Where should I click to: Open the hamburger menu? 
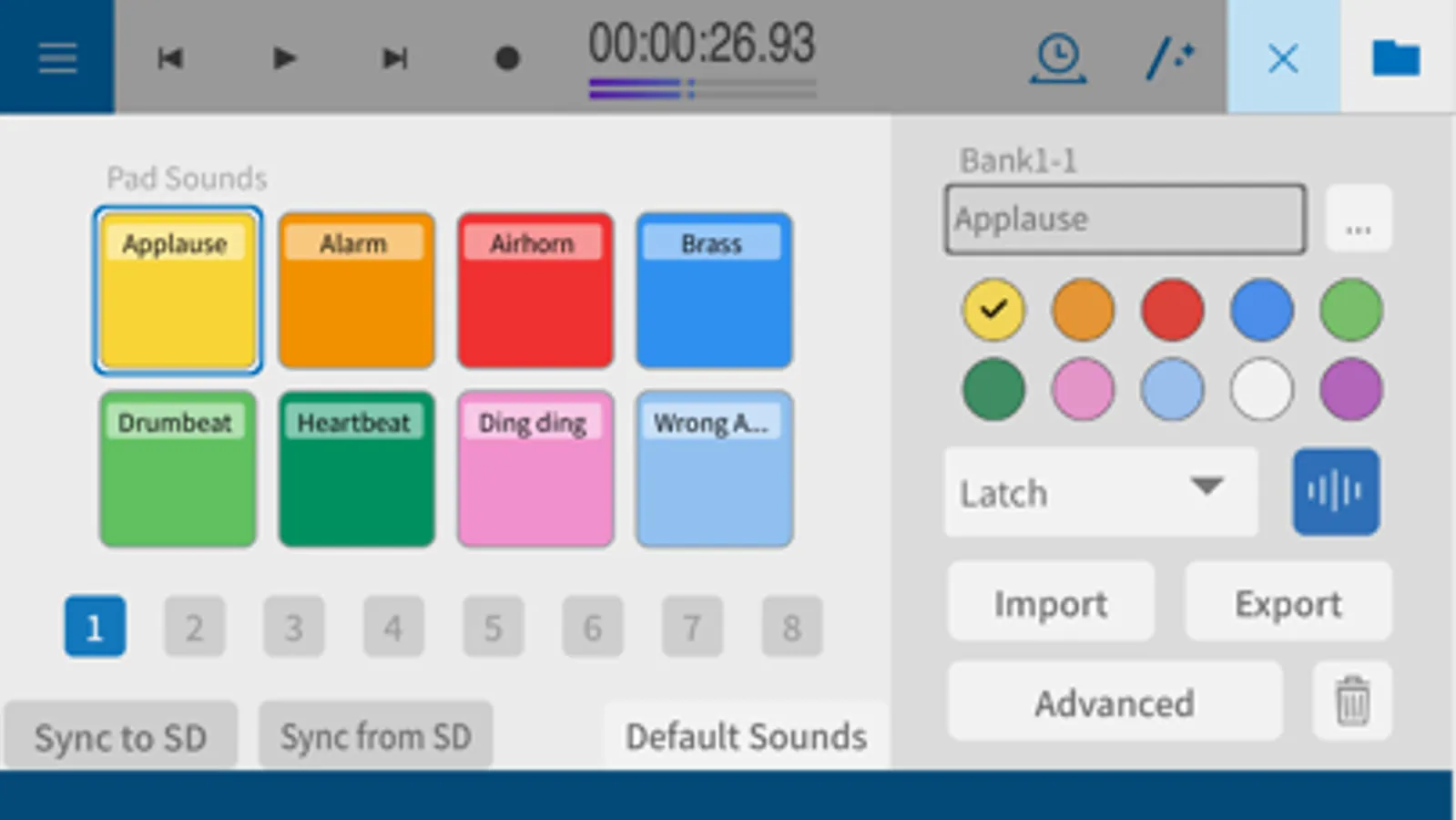coord(57,58)
